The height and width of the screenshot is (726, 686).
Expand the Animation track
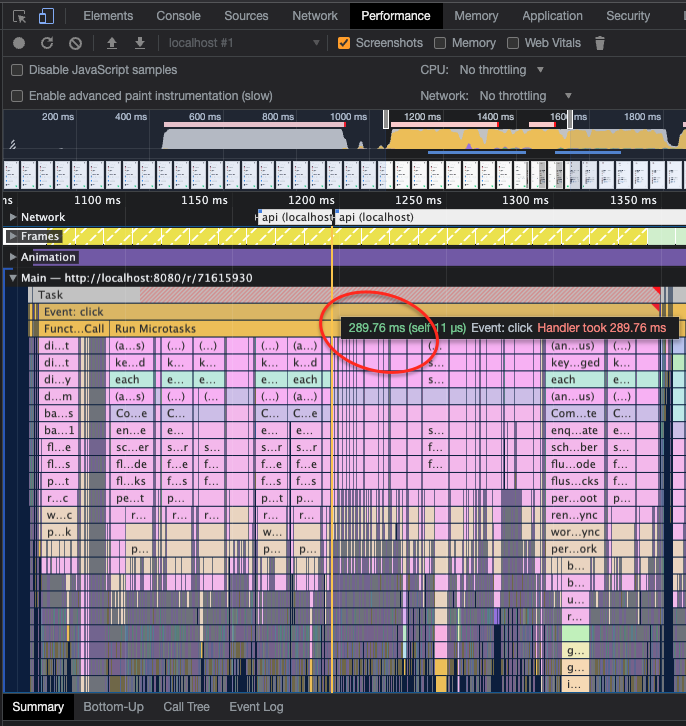[13, 257]
